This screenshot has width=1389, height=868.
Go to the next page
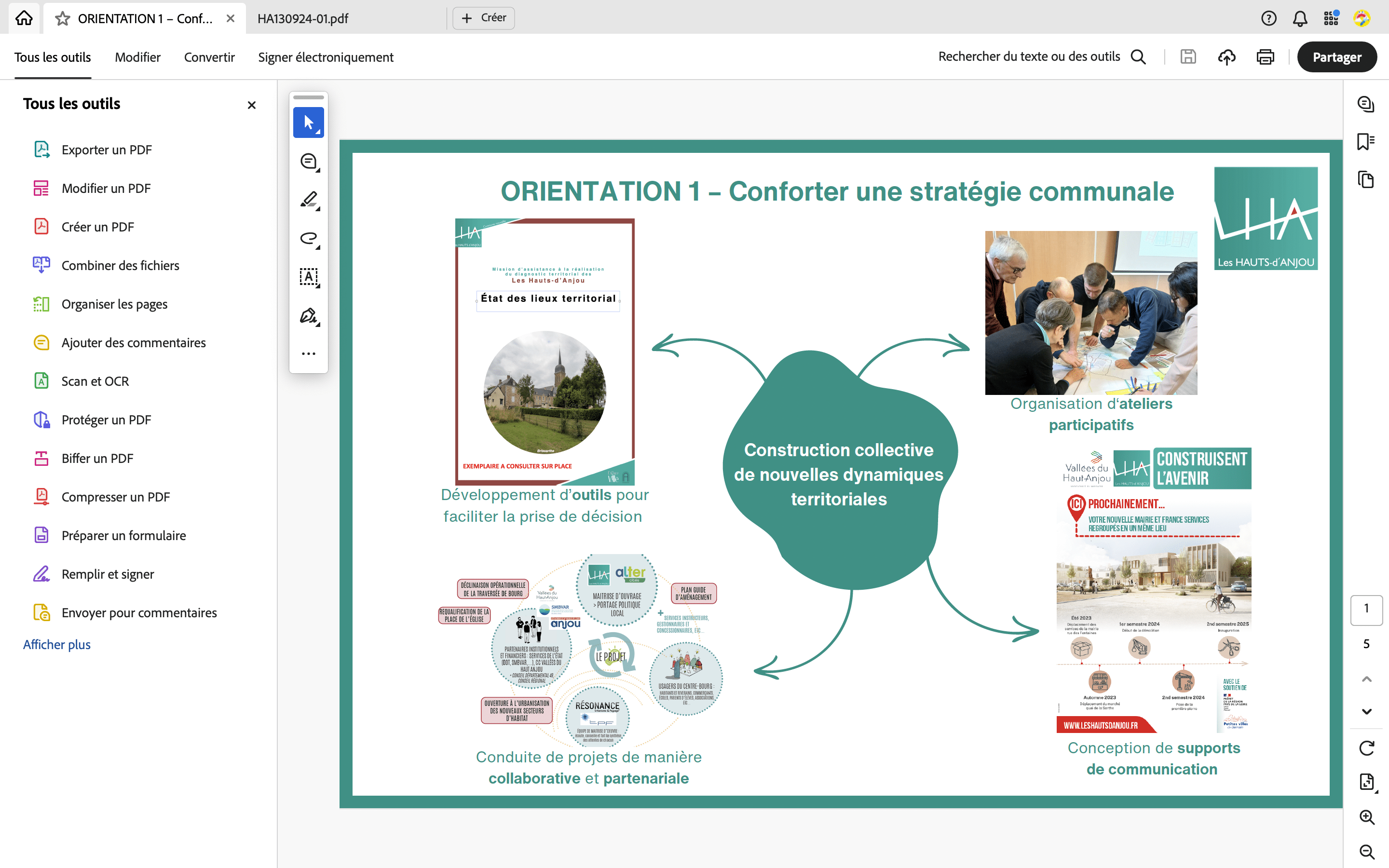(1367, 711)
